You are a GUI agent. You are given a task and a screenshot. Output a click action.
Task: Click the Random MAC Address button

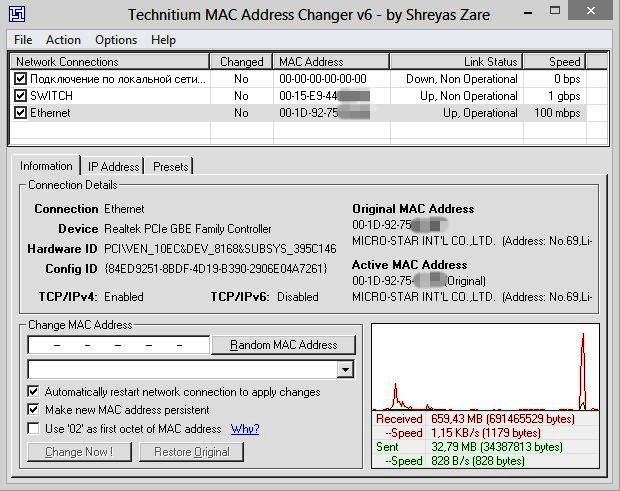(284, 345)
